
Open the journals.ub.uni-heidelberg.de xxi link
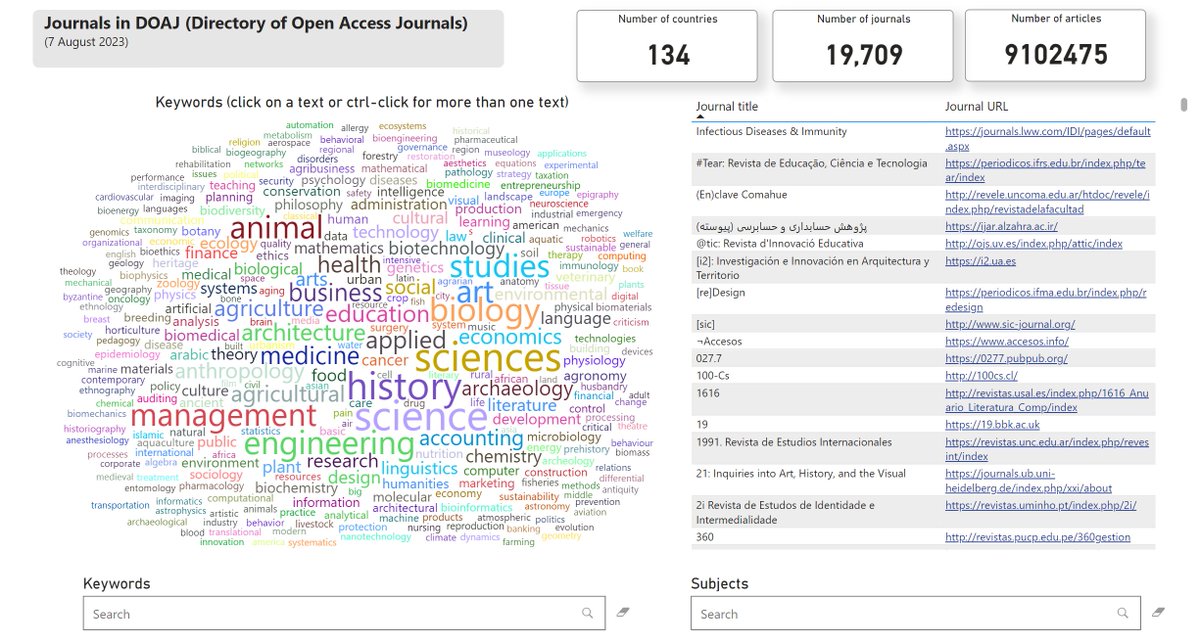pos(1031,480)
